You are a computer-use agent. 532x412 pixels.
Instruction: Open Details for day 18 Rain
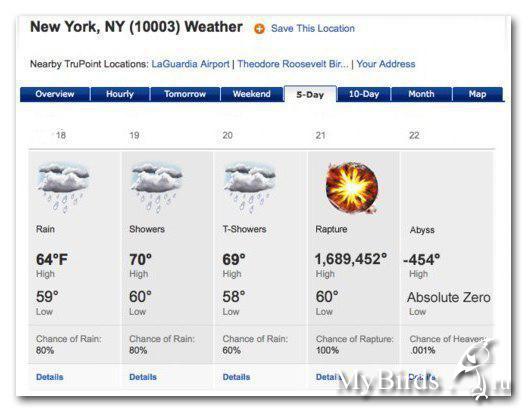(50, 377)
